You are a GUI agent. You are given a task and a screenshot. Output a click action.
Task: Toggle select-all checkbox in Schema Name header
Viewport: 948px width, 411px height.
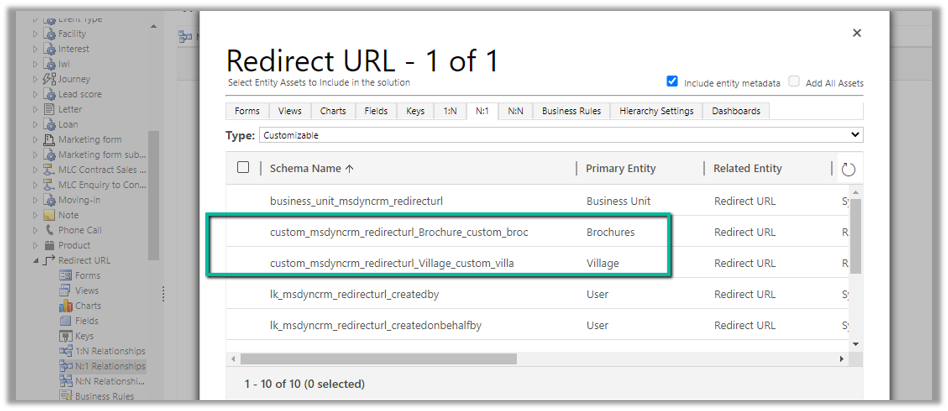pos(243,168)
